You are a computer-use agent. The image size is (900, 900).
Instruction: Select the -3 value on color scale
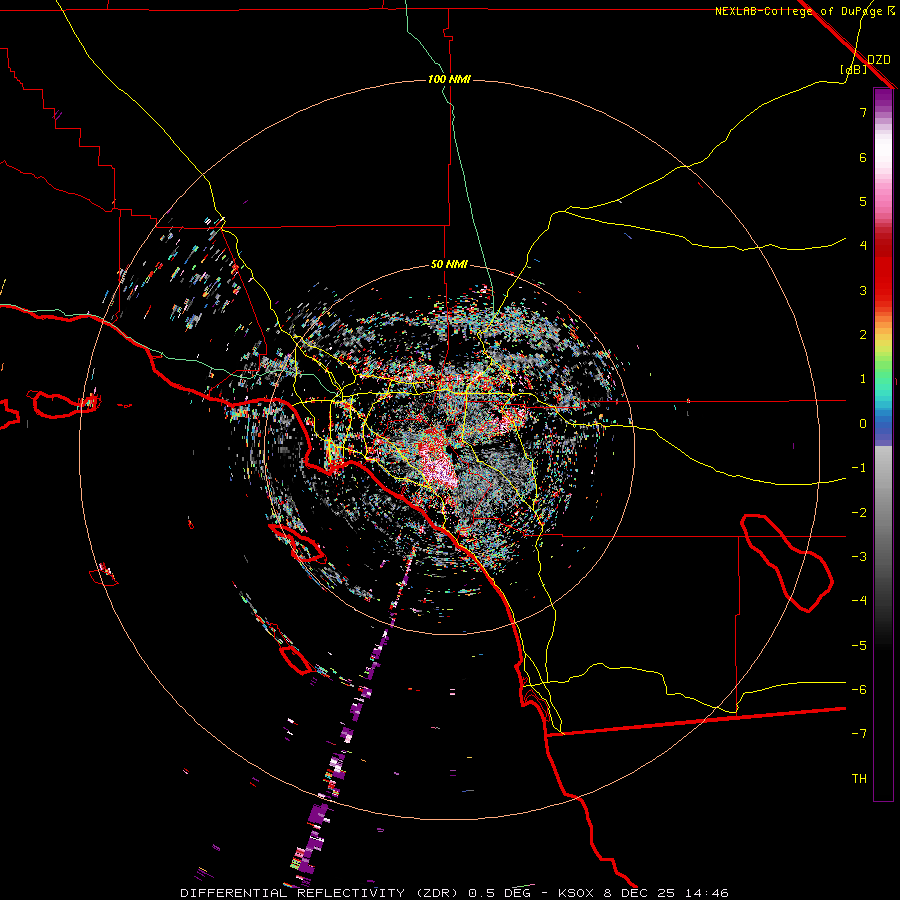tap(859, 557)
